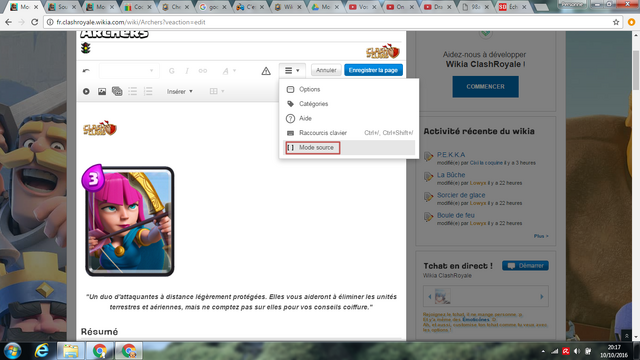Bookmark page with star icon

tap(616, 22)
